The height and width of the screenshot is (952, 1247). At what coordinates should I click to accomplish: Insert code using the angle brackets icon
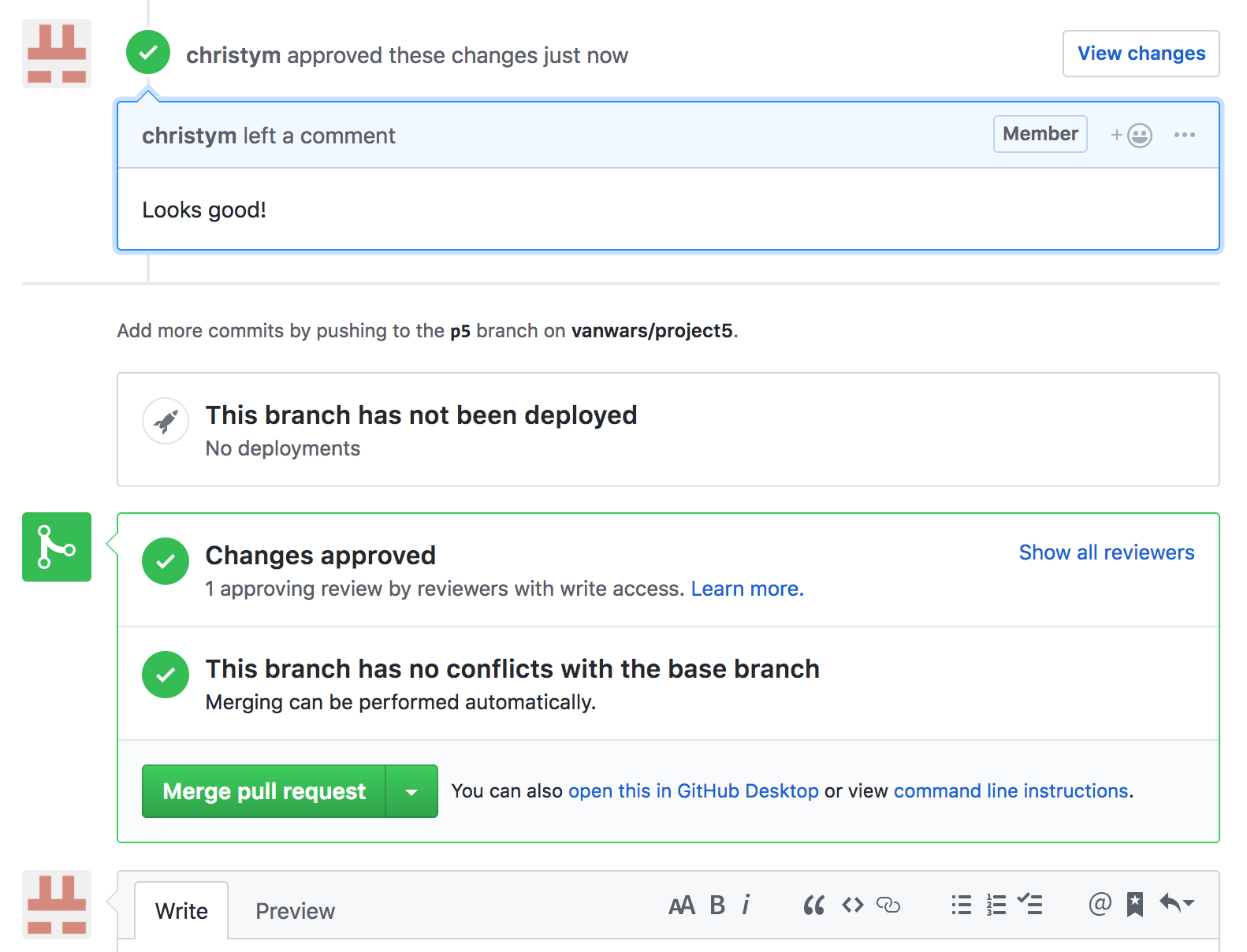point(852,906)
